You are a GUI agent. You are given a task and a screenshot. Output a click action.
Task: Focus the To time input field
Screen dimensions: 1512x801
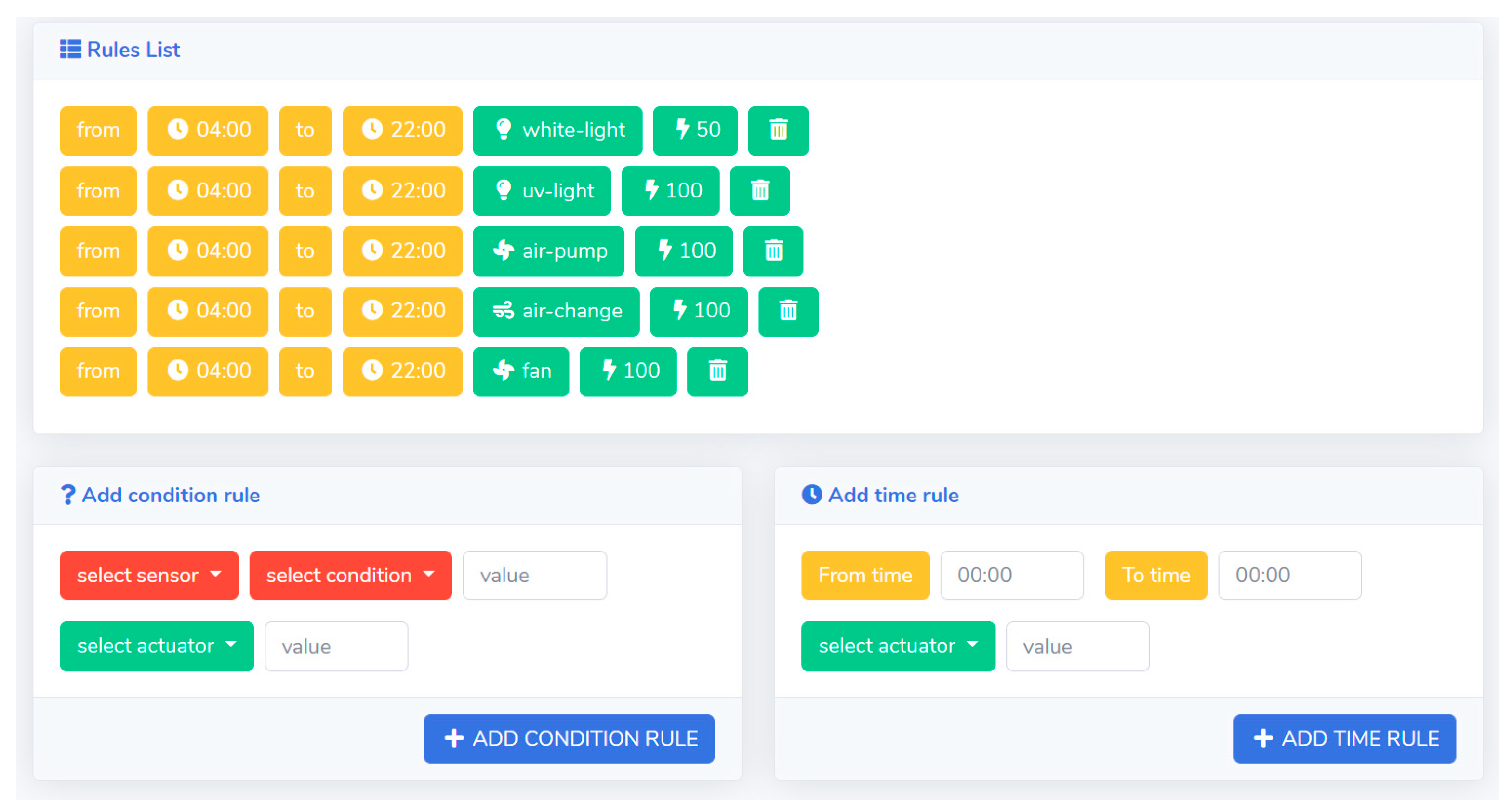tap(1289, 575)
